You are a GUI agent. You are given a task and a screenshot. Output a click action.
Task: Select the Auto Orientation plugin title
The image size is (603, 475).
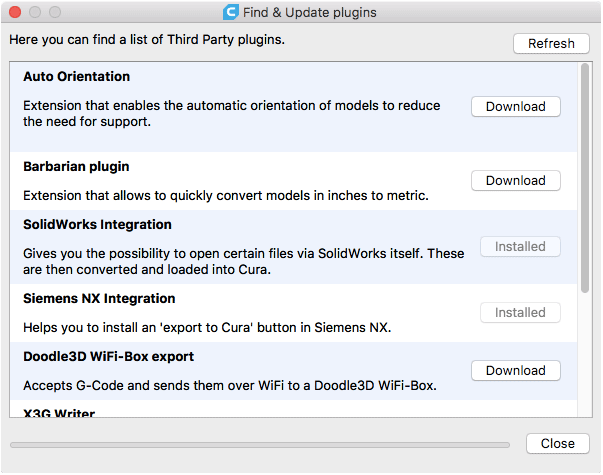(x=77, y=77)
